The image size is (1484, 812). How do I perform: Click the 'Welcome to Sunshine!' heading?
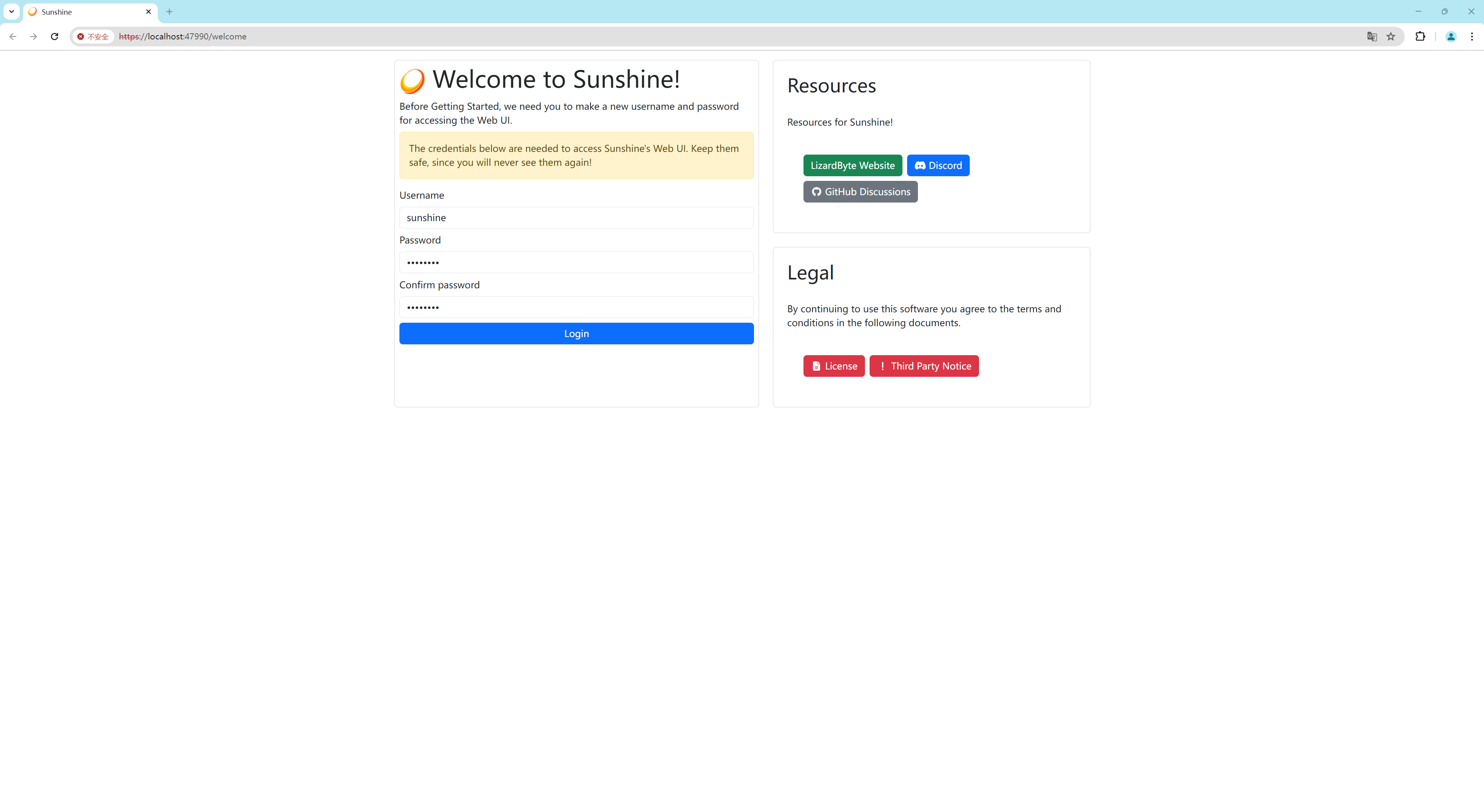[556, 80]
